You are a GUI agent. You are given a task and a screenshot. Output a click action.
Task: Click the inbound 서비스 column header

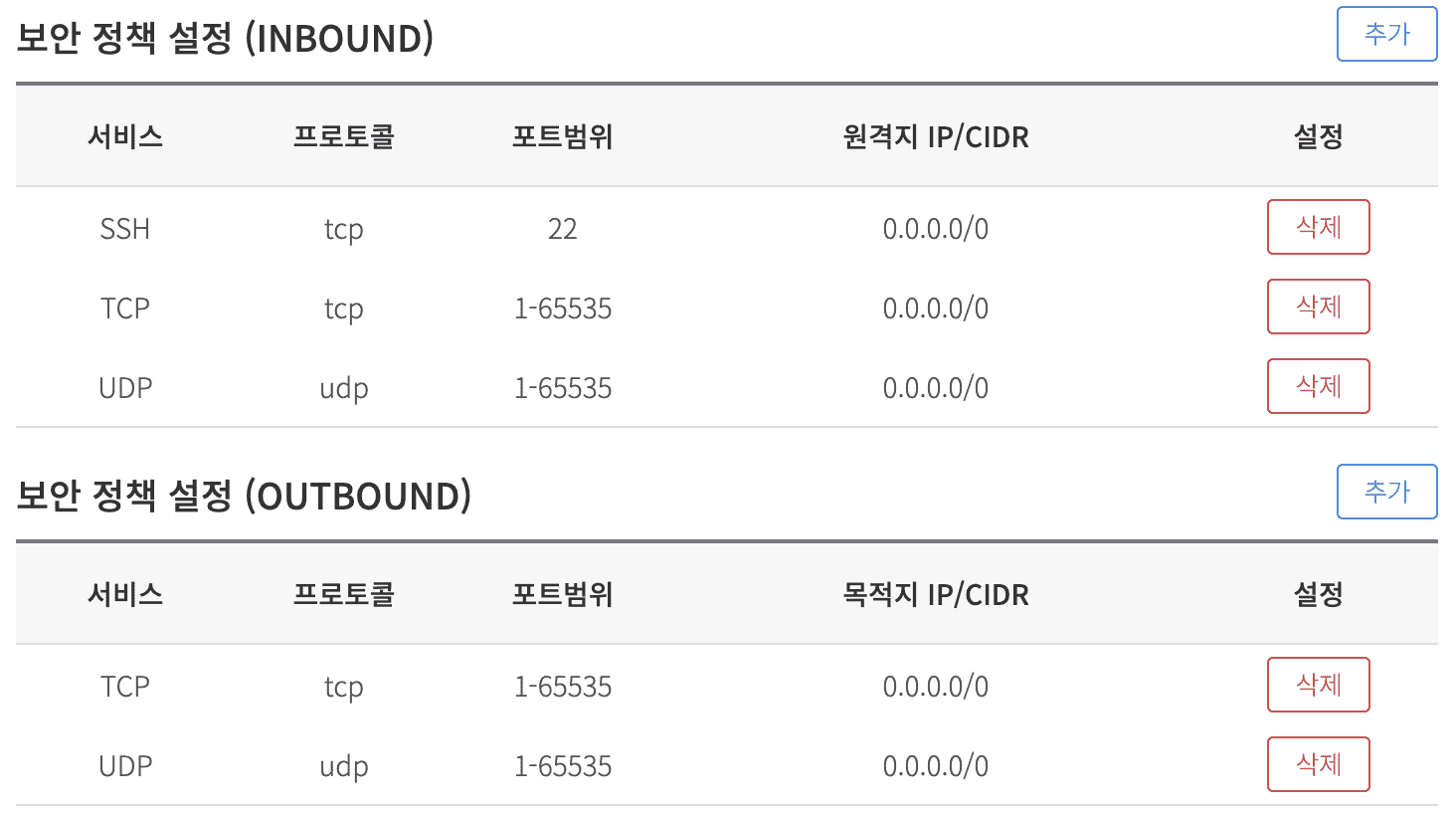click(x=125, y=136)
